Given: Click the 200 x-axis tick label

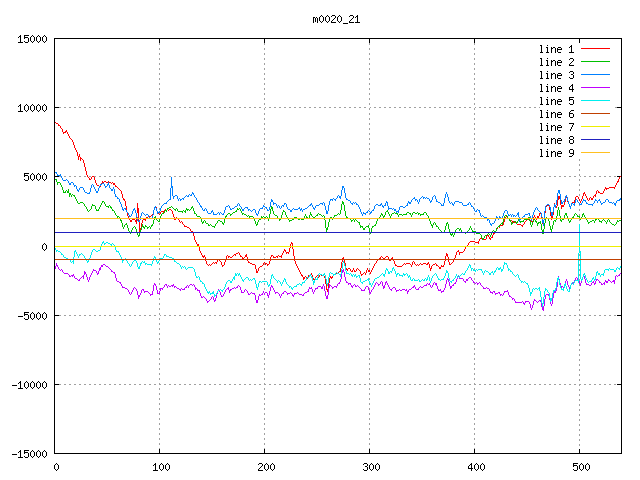Looking at the screenshot, I should coord(265,467).
